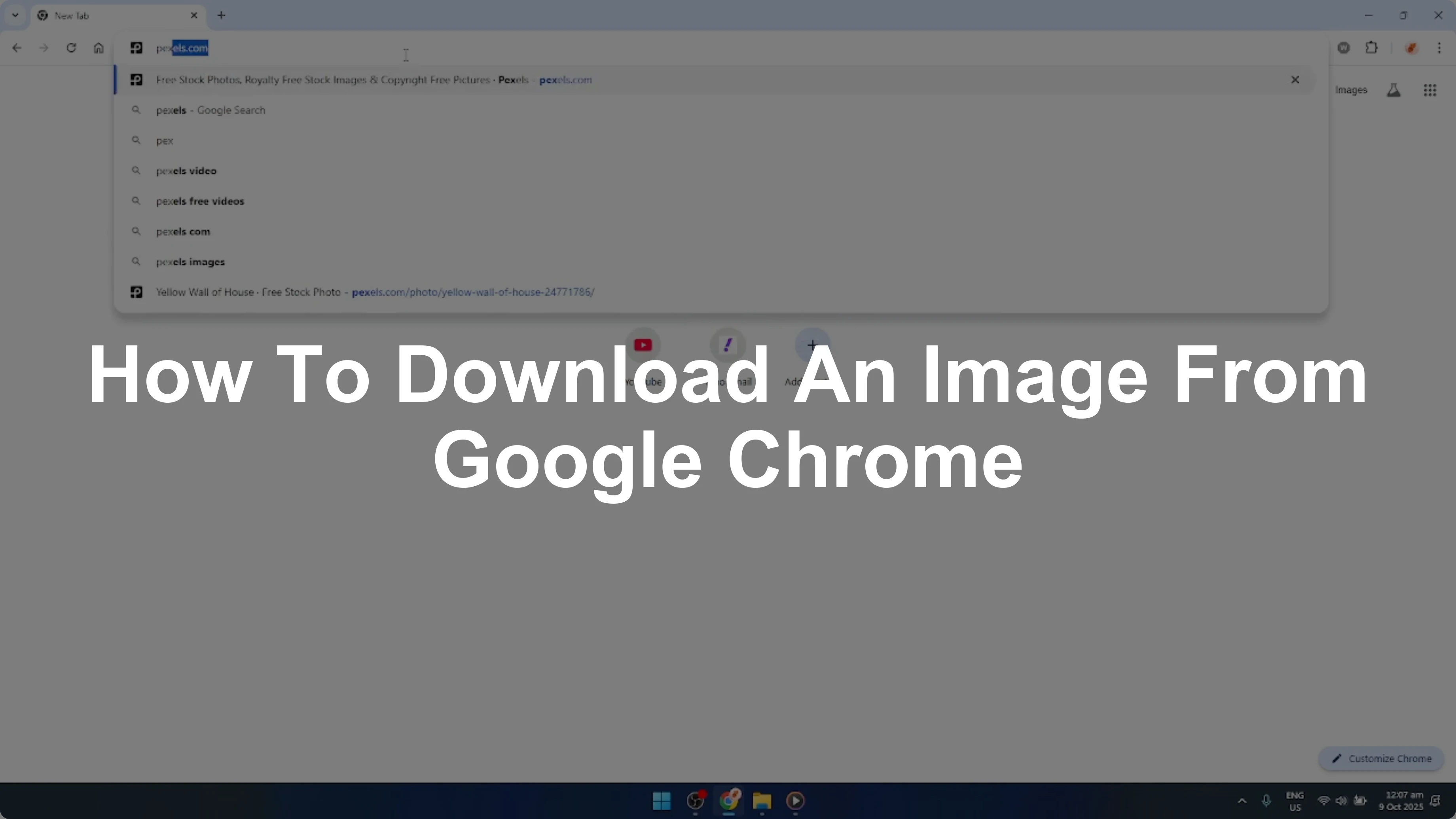Viewport: 1456px width, 819px height.
Task: Open Chrome three-dot menu
Action: pyautogui.click(x=1439, y=48)
